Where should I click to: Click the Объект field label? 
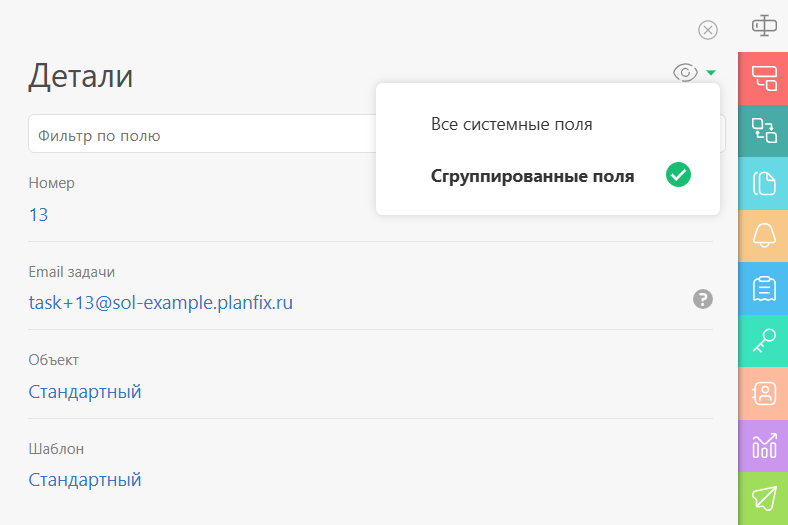pos(53,360)
